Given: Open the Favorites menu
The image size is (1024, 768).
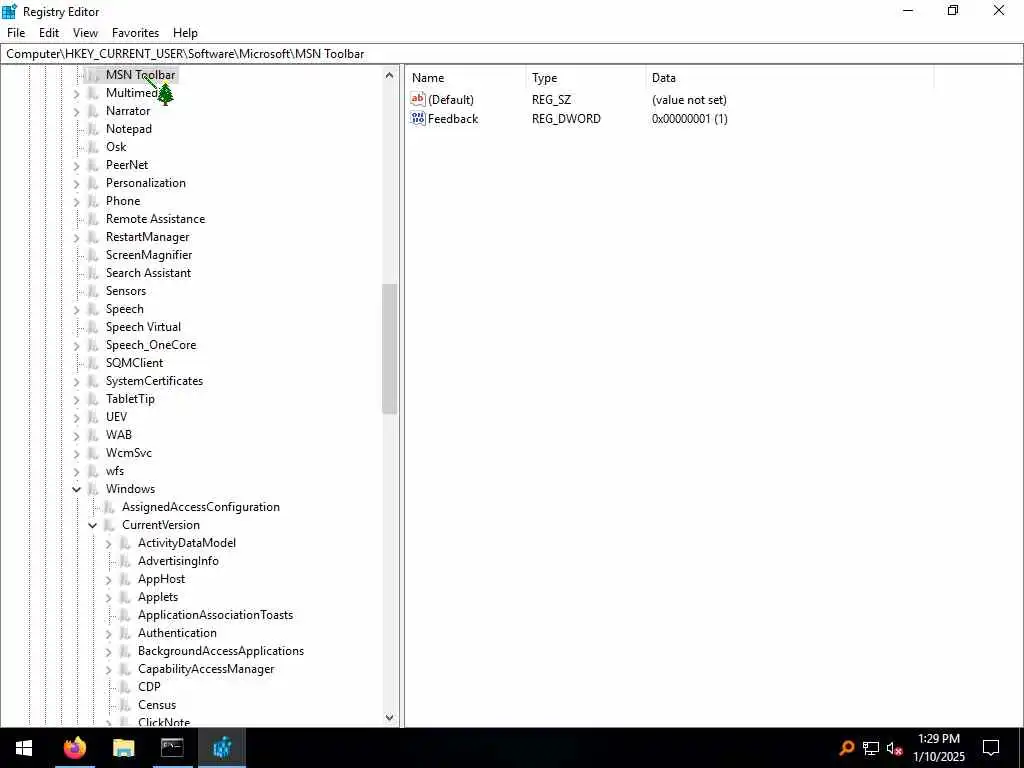Looking at the screenshot, I should tap(135, 33).
